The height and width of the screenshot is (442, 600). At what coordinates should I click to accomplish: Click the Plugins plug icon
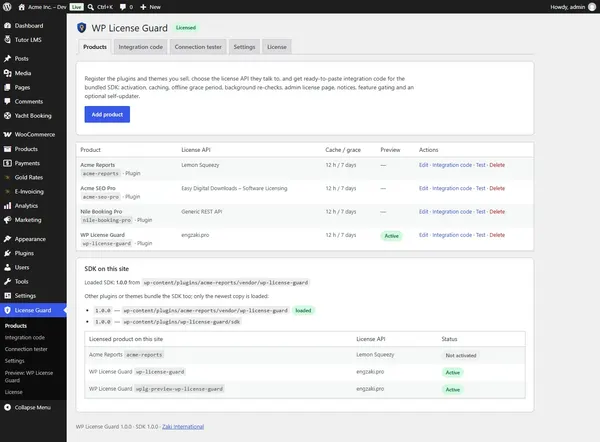click(x=7, y=253)
